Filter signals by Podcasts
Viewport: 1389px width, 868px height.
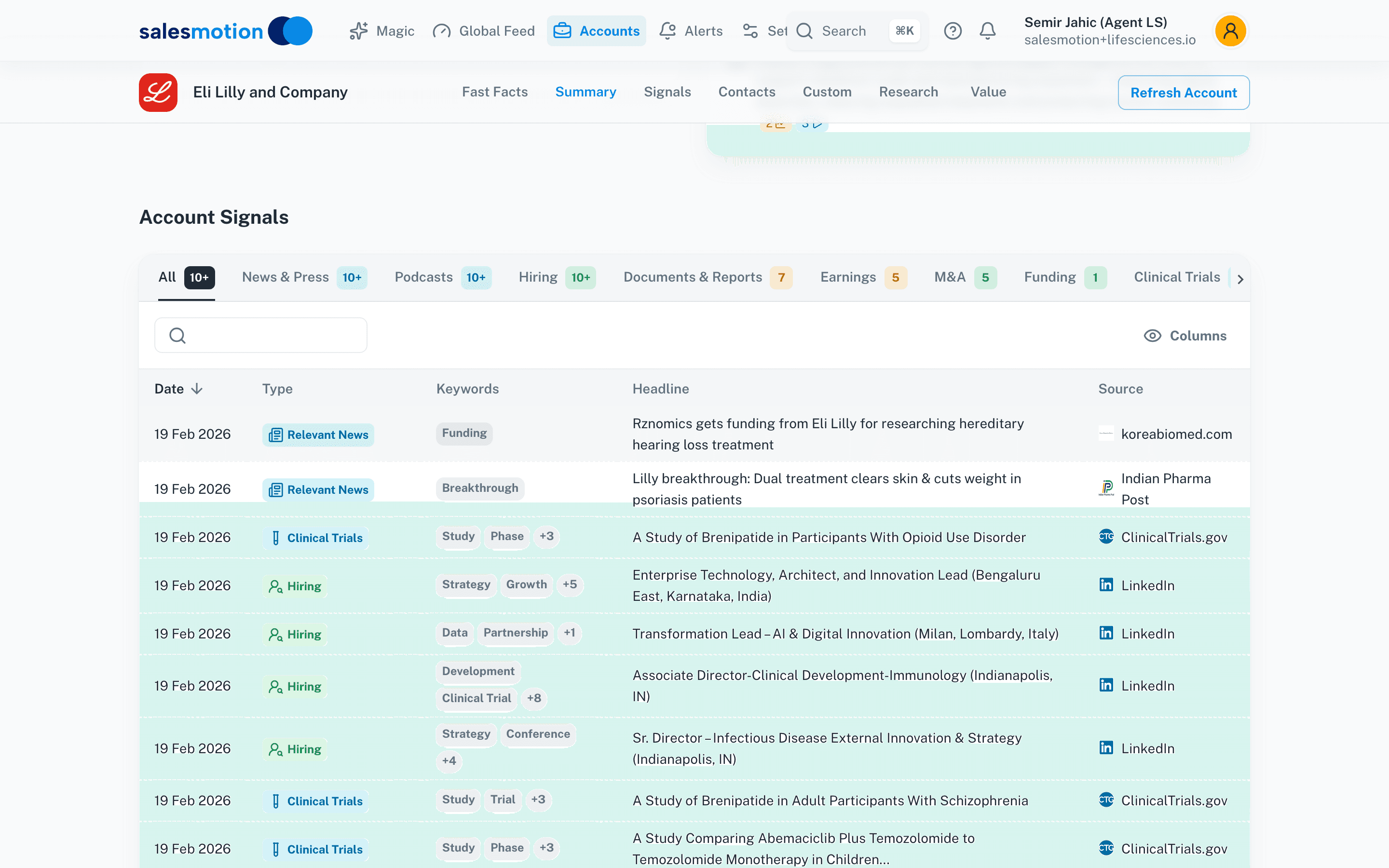click(x=443, y=278)
